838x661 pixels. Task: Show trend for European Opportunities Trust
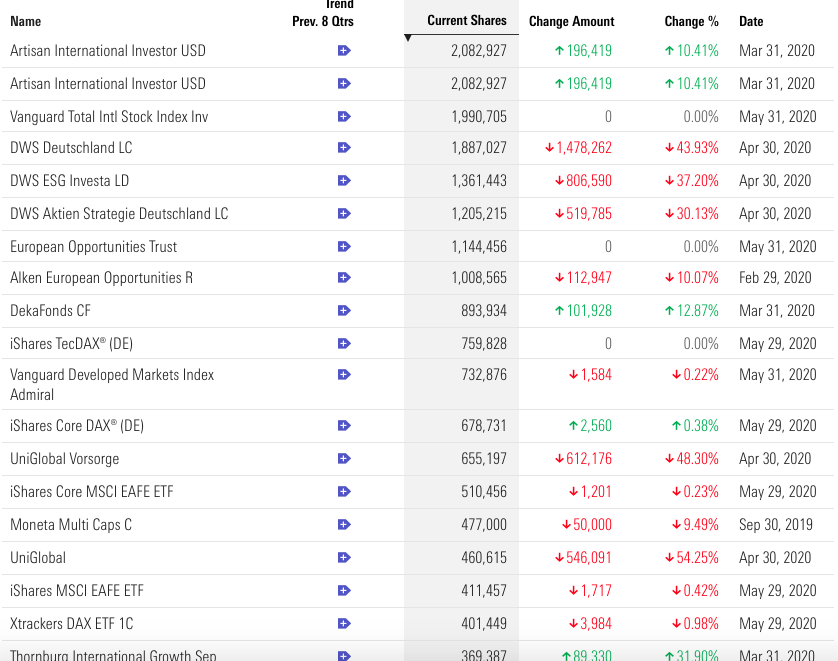point(344,246)
